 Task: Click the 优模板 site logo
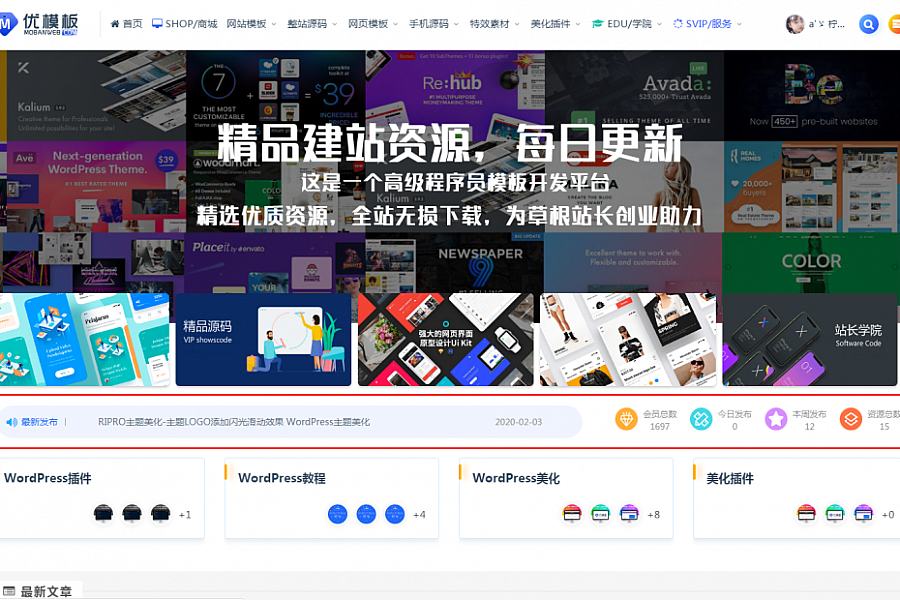(x=39, y=24)
